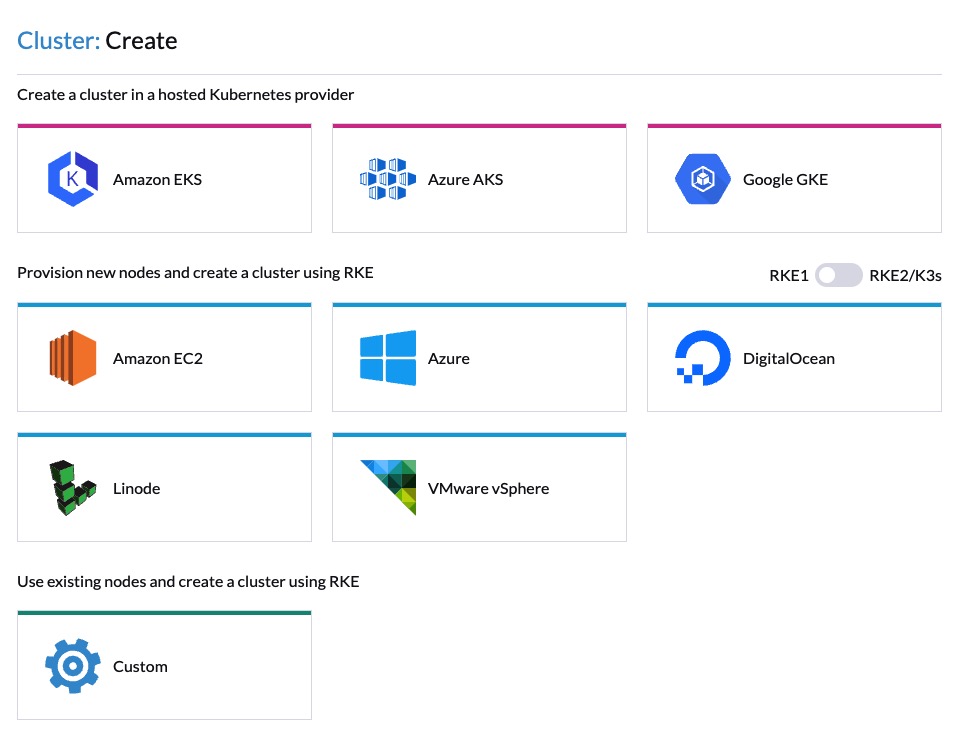
Task: Open the Custom cluster creation card
Action: [x=164, y=664]
